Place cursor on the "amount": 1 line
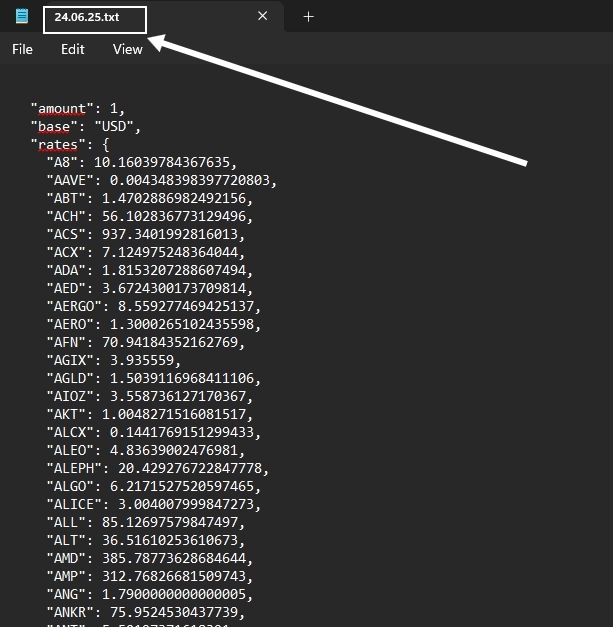 (78, 109)
